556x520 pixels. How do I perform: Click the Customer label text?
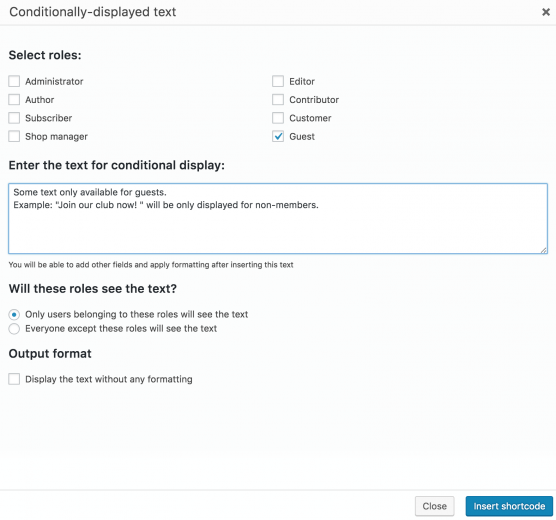(310, 118)
